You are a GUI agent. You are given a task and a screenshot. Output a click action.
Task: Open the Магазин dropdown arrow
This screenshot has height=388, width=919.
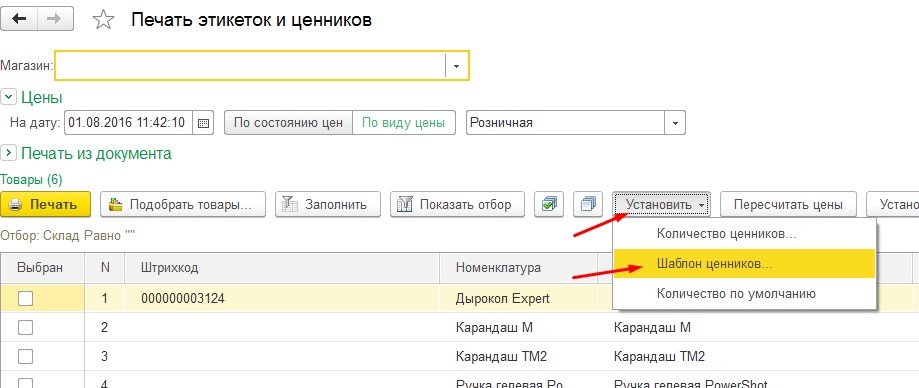coord(456,67)
